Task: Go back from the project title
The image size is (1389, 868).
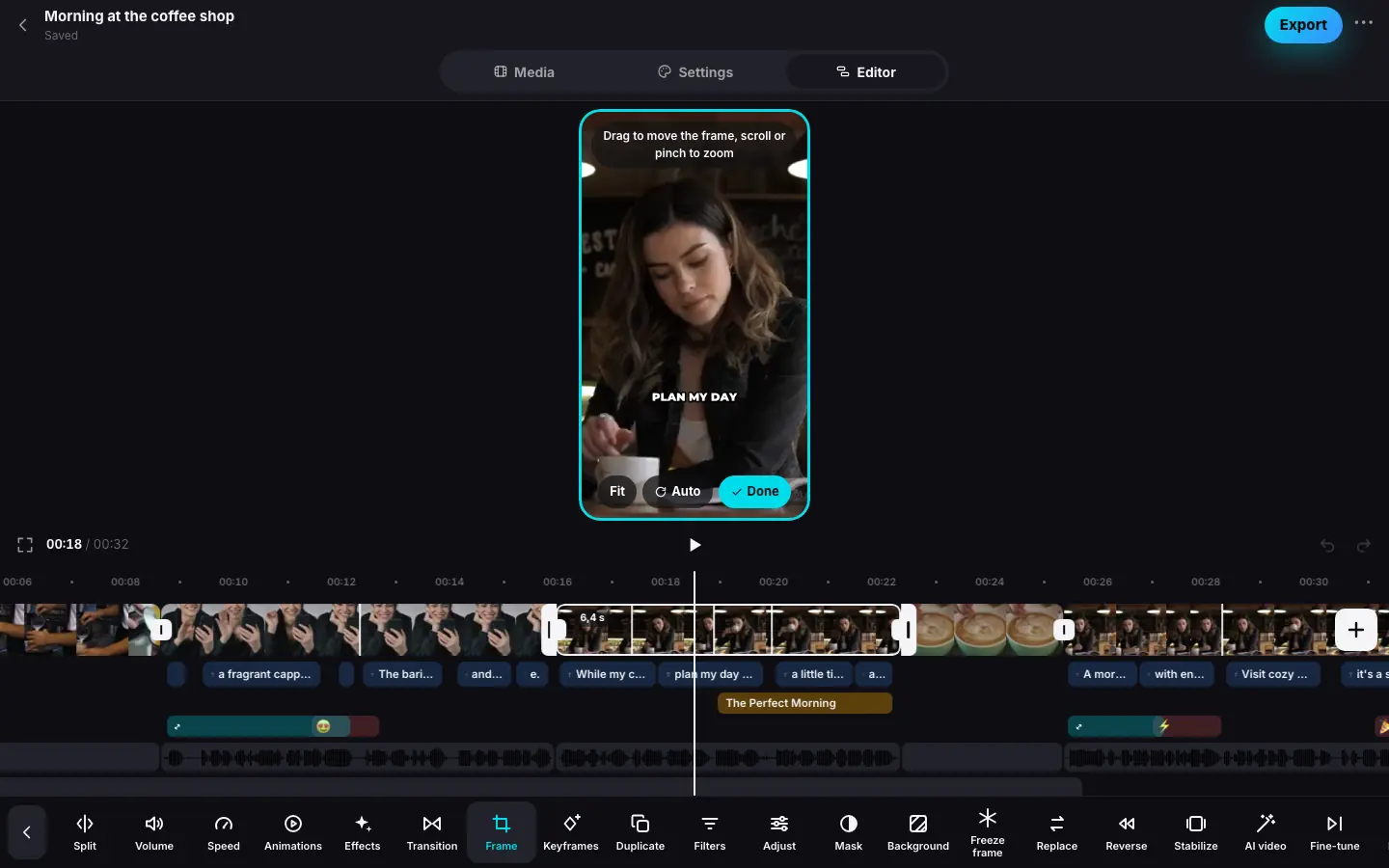Action: (23, 25)
